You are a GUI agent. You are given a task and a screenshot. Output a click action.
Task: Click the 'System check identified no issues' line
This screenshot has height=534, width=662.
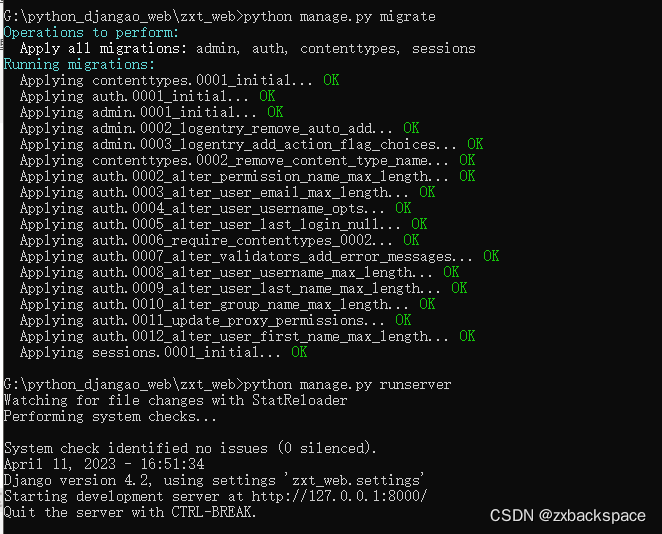(190, 448)
